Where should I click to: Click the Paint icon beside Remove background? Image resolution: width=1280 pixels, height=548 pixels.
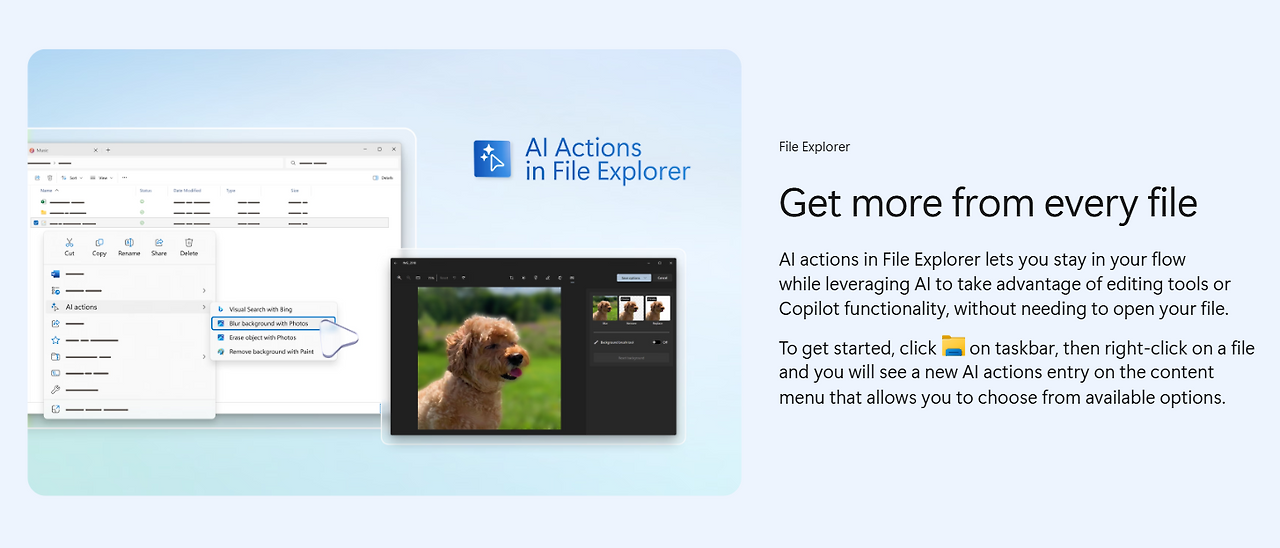pyautogui.click(x=221, y=352)
